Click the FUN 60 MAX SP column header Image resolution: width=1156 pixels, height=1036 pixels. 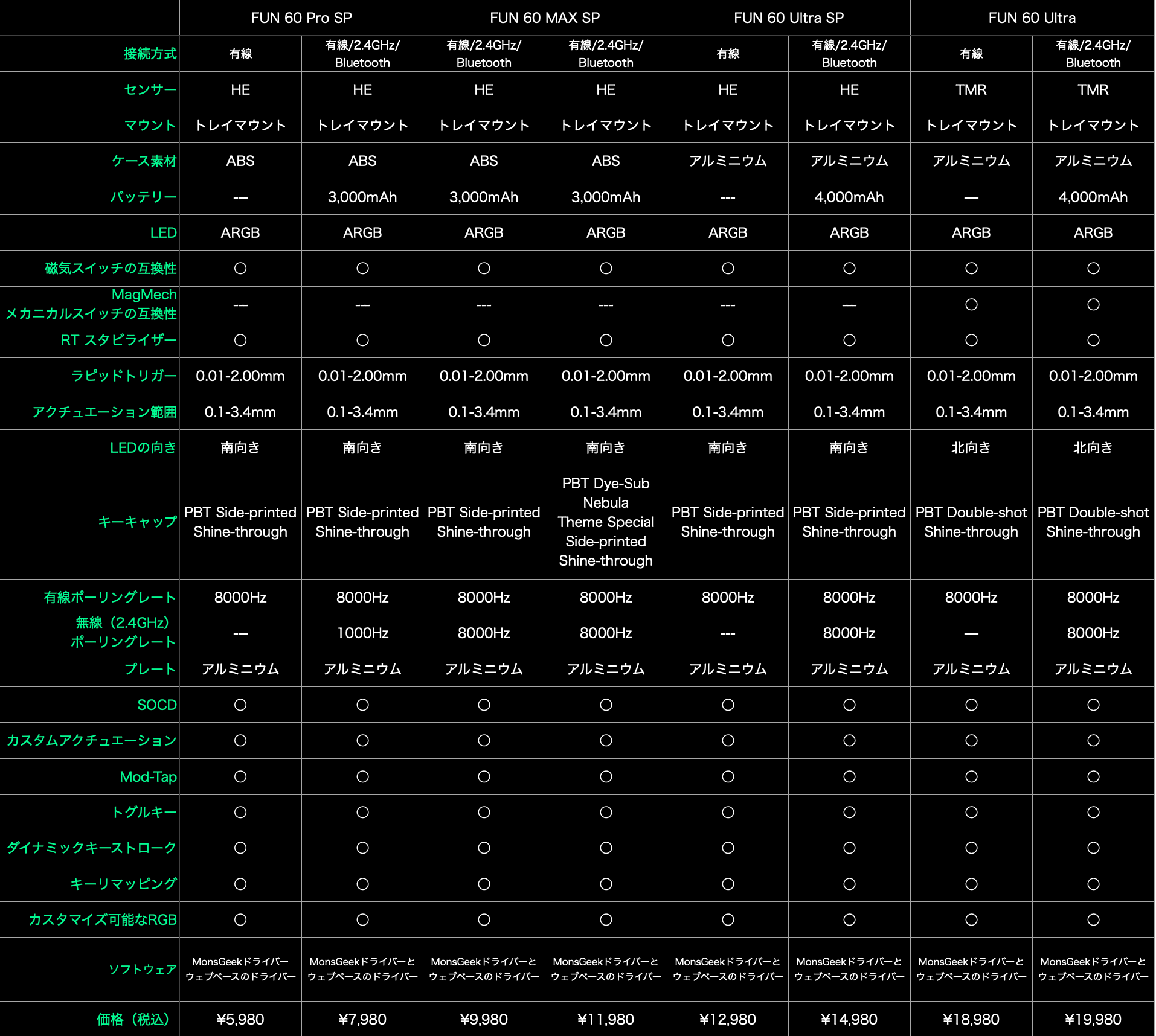pyautogui.click(x=545, y=18)
